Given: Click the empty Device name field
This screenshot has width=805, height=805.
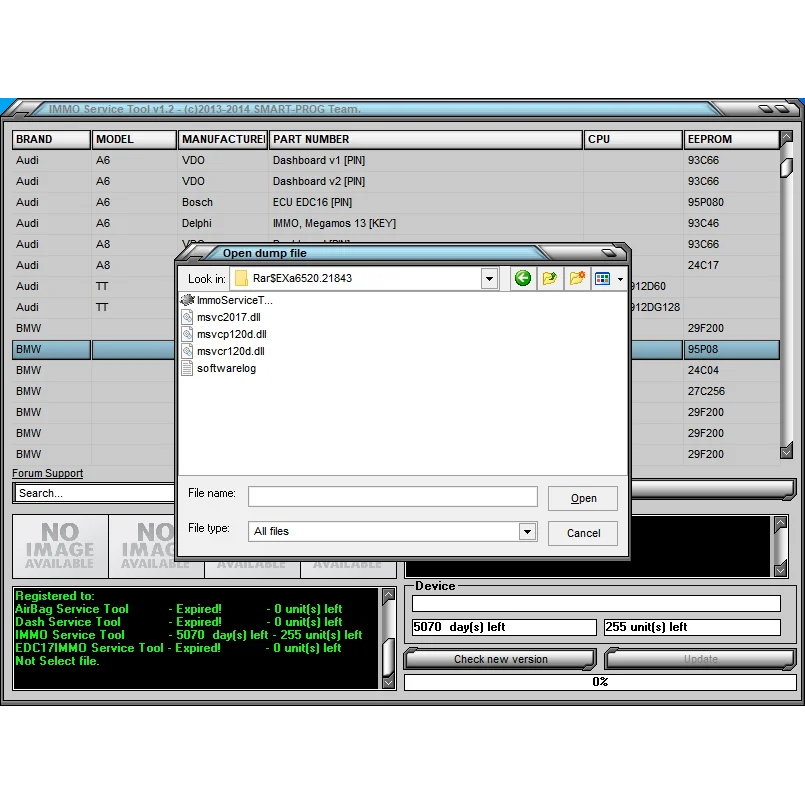Looking at the screenshot, I should tap(596, 603).
